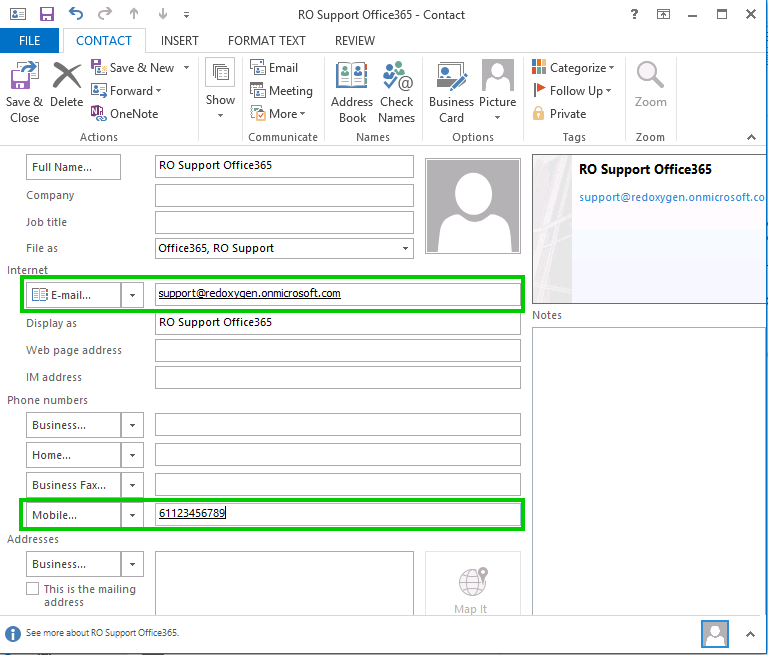Click the Business... phone button

[x=73, y=425]
